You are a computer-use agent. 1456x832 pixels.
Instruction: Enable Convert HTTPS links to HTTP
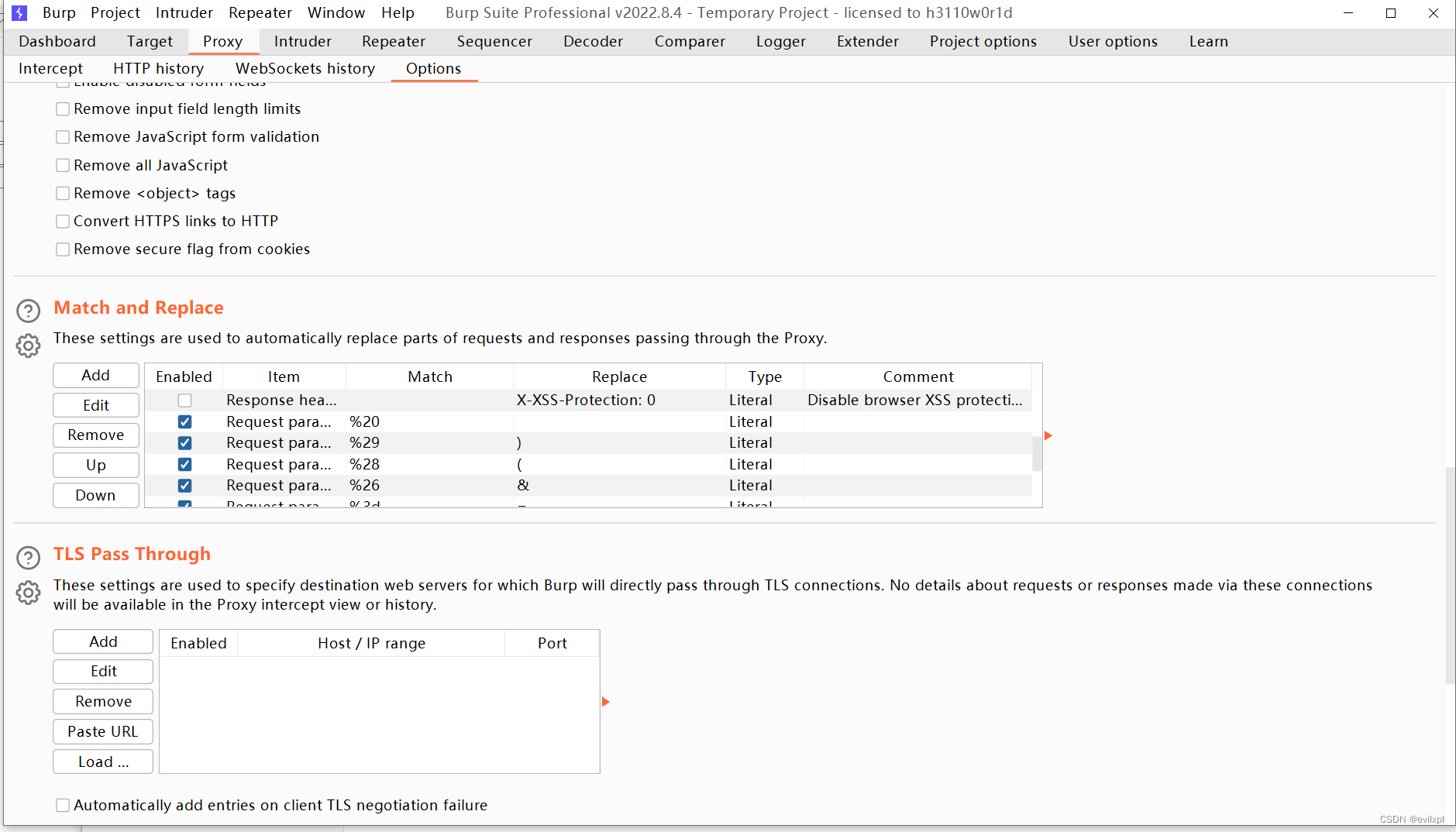pos(63,222)
